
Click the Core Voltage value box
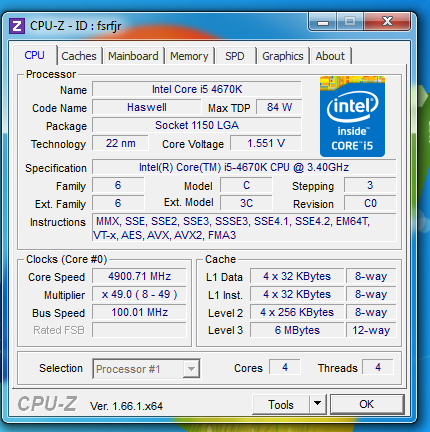(266, 143)
